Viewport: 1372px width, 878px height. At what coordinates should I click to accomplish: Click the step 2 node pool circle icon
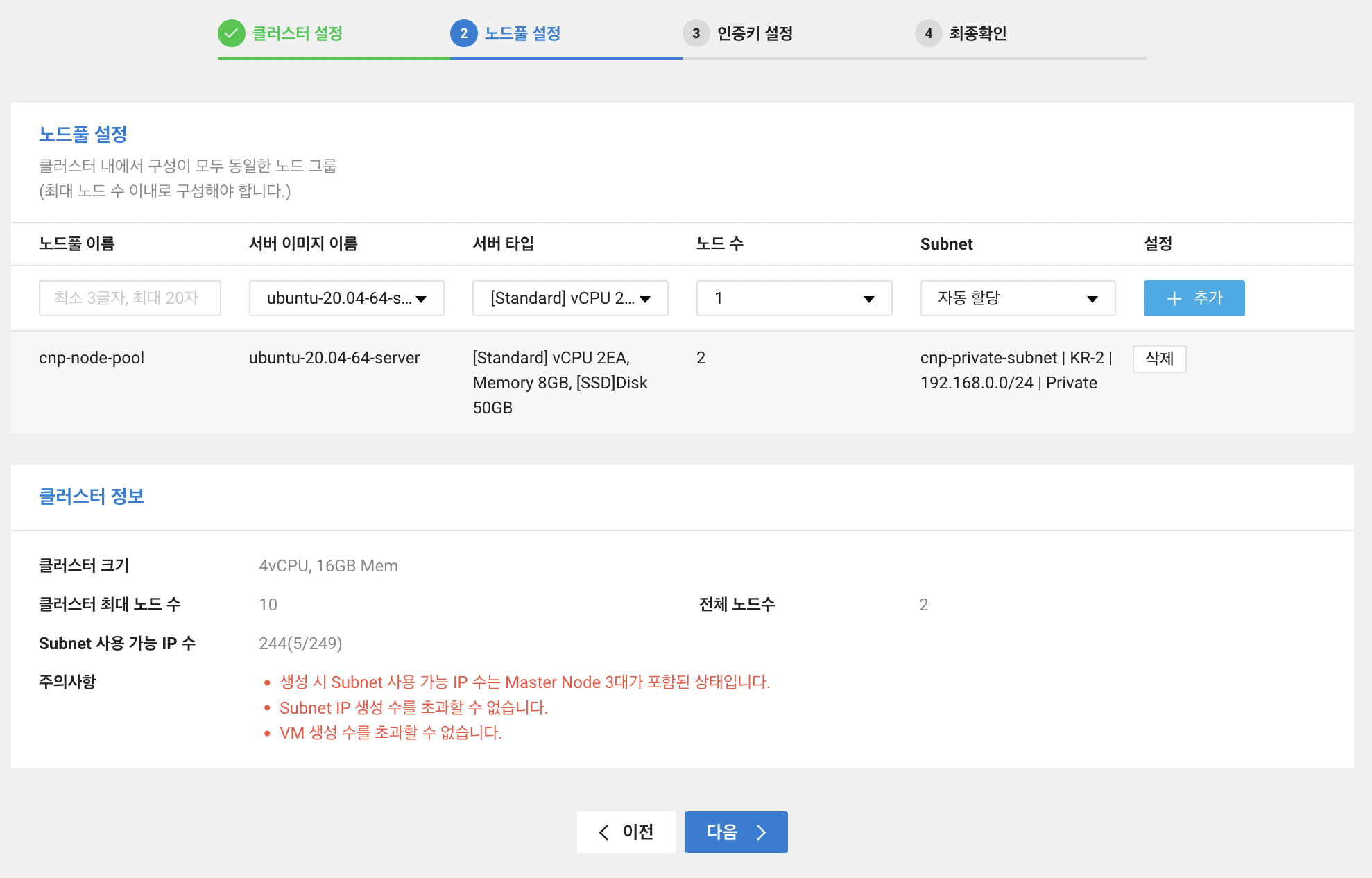(x=463, y=33)
